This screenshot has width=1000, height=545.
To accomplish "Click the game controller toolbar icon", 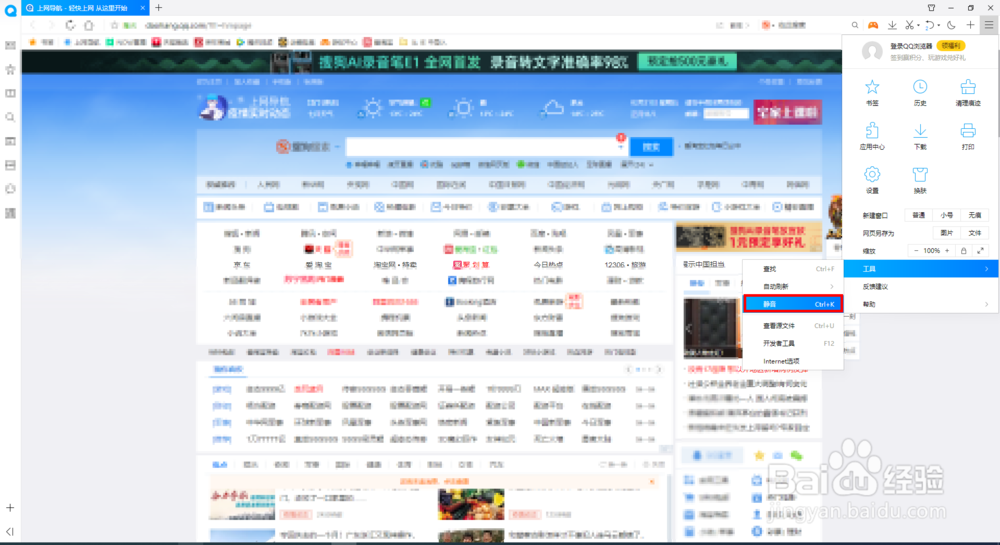I will click(872, 25).
